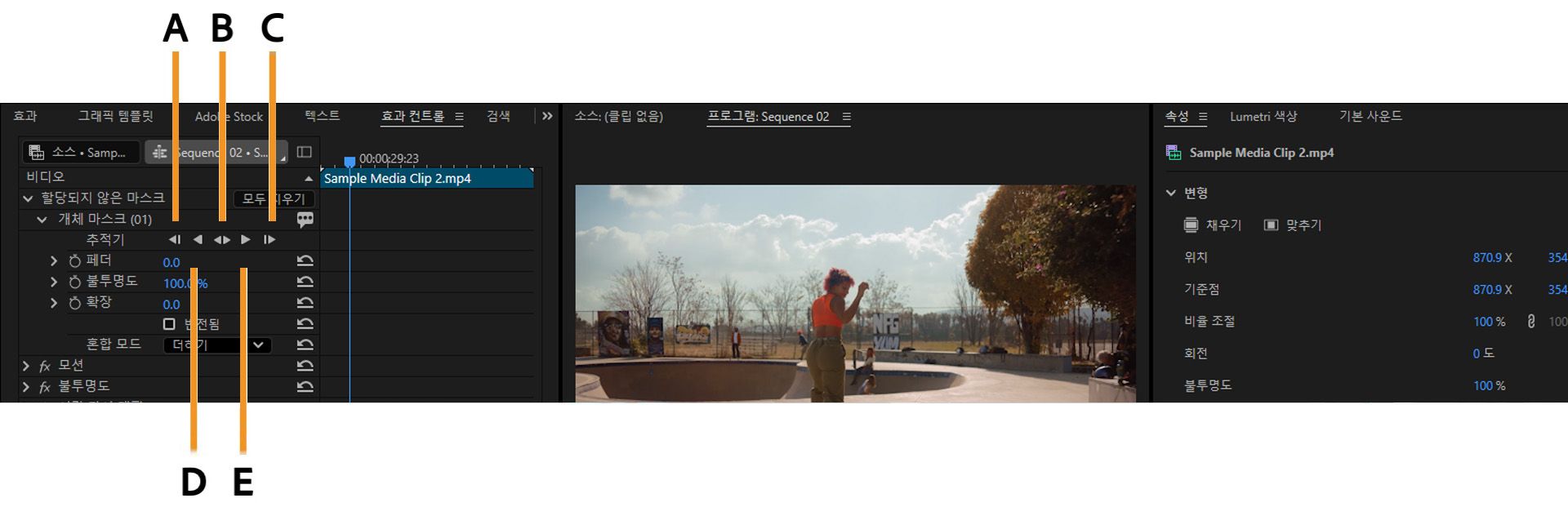Image resolution: width=1568 pixels, height=507 pixels.
Task: Click the speech-bubble icon beside 개체 마스크 (01)
Action: pyautogui.click(x=305, y=219)
